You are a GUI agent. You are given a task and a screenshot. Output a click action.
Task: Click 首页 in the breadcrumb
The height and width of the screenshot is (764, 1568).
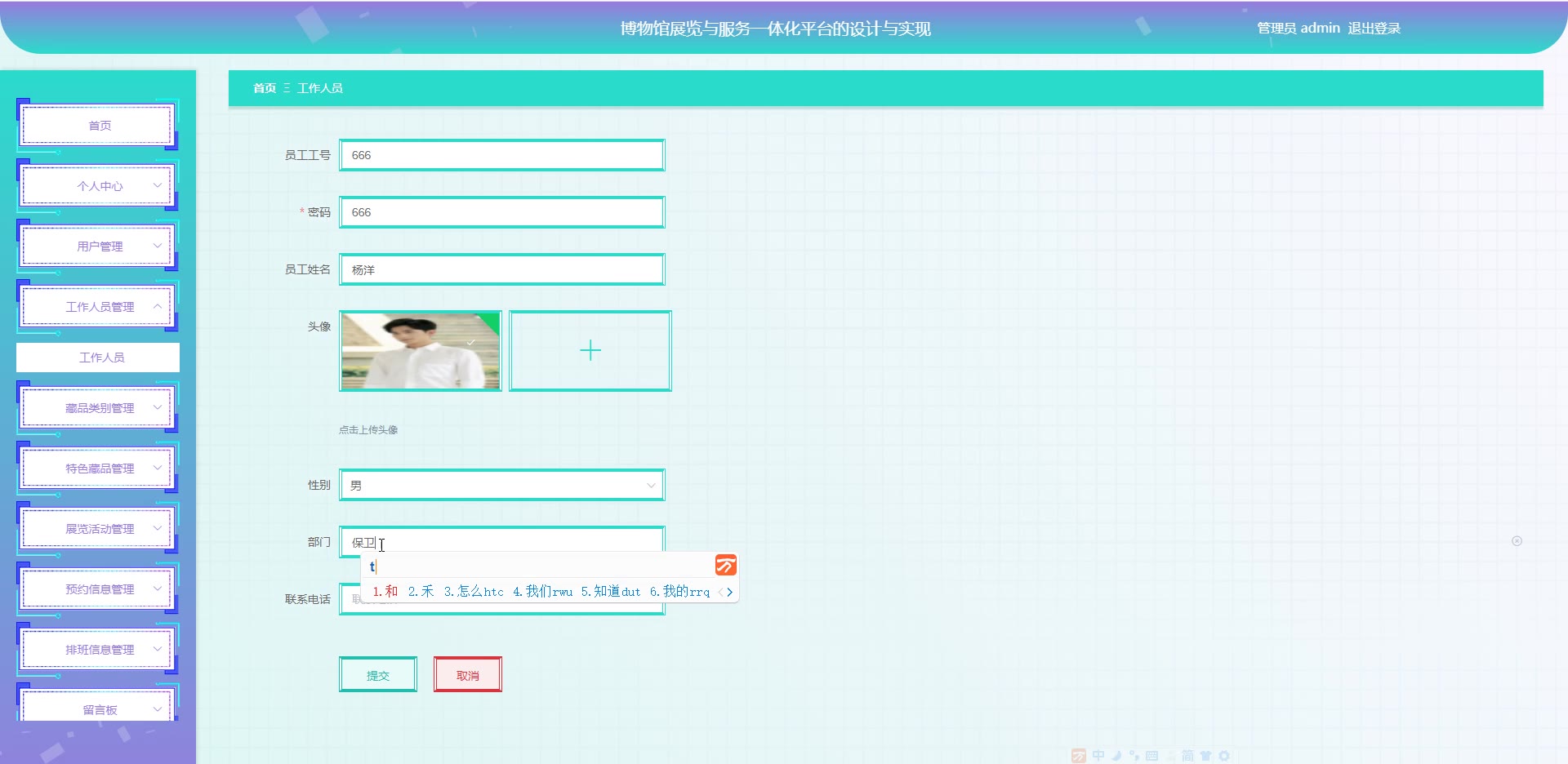click(x=265, y=88)
